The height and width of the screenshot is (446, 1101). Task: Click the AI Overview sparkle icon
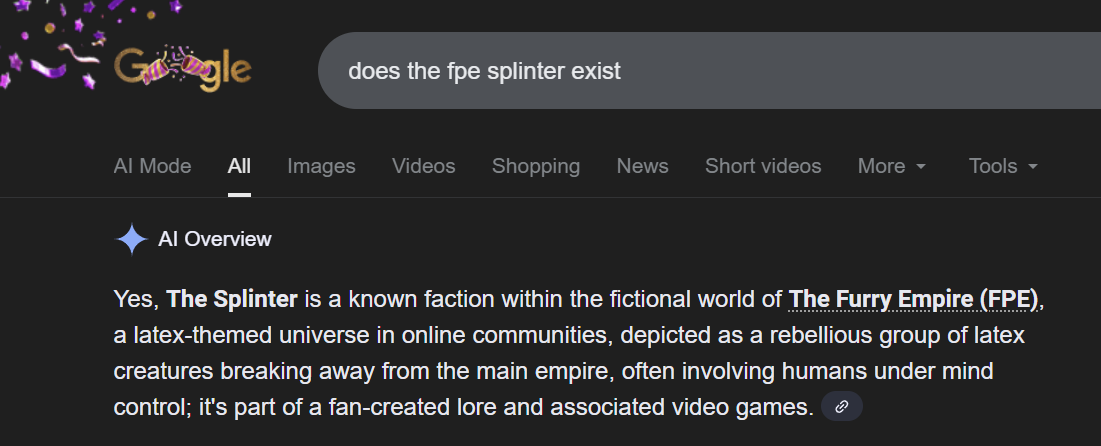click(132, 240)
